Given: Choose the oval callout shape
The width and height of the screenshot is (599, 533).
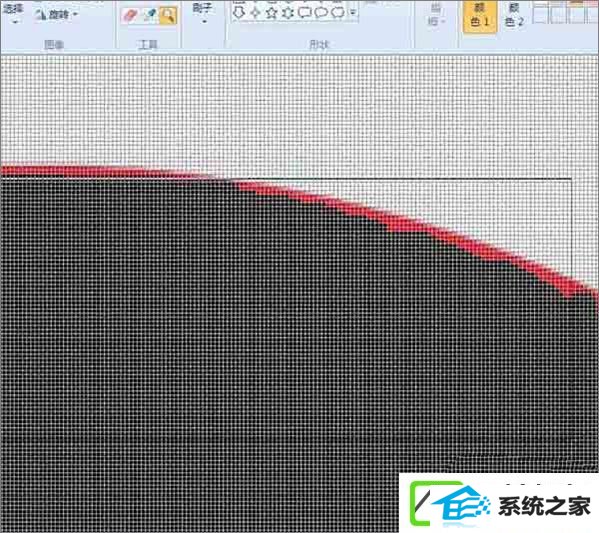Looking at the screenshot, I should tap(321, 13).
